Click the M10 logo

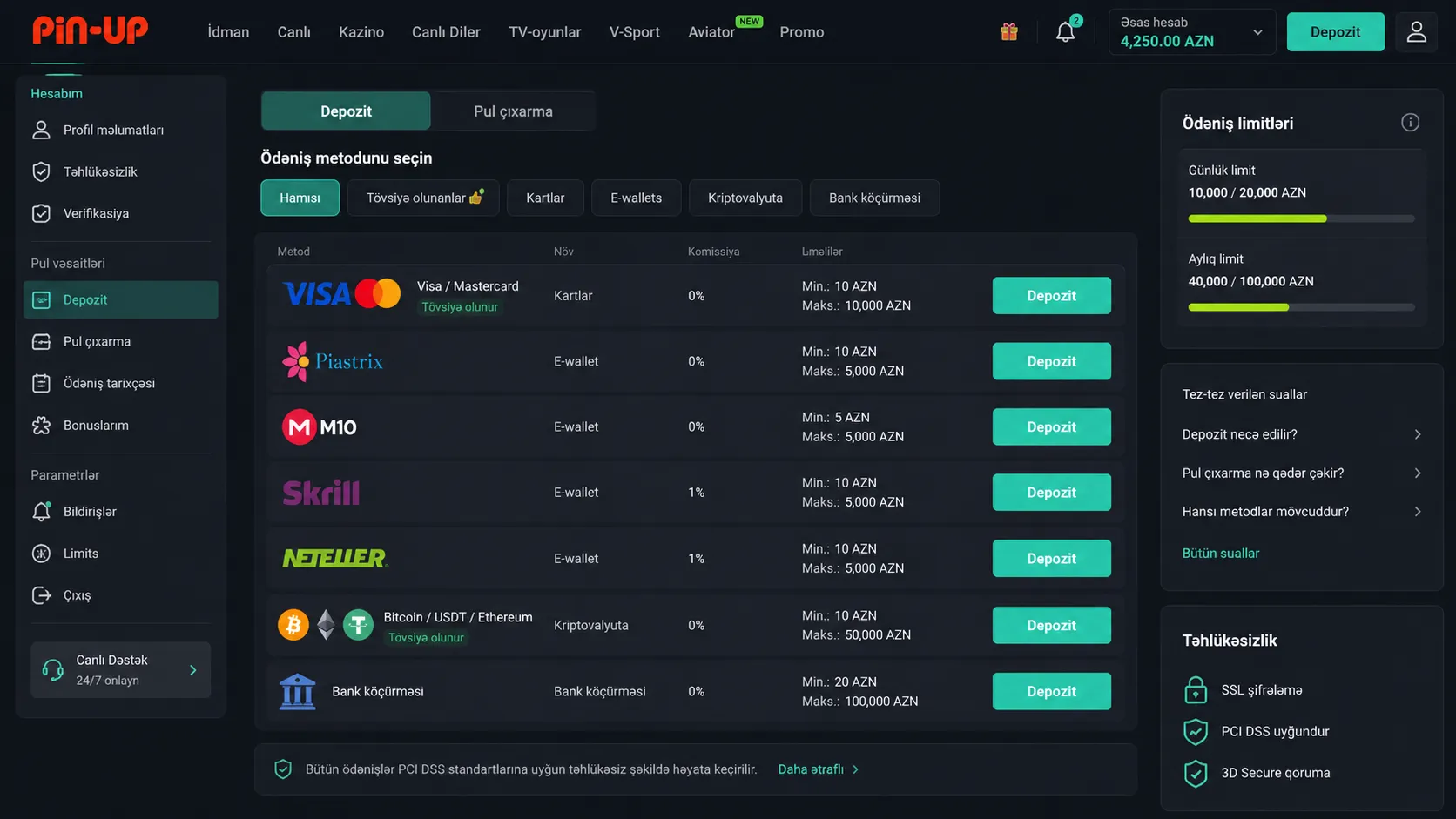pos(320,426)
